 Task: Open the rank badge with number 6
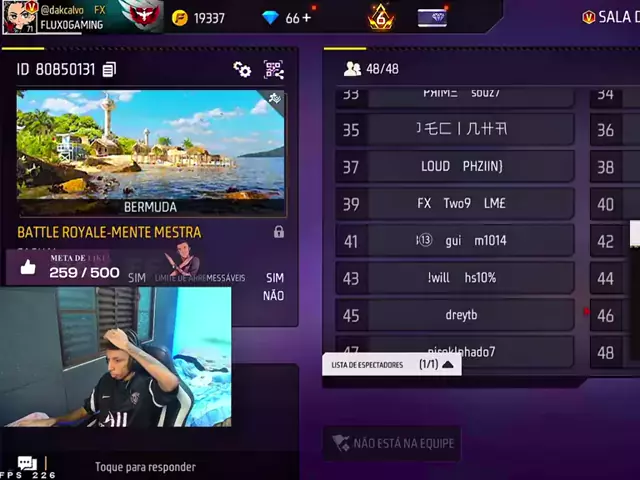(x=380, y=18)
